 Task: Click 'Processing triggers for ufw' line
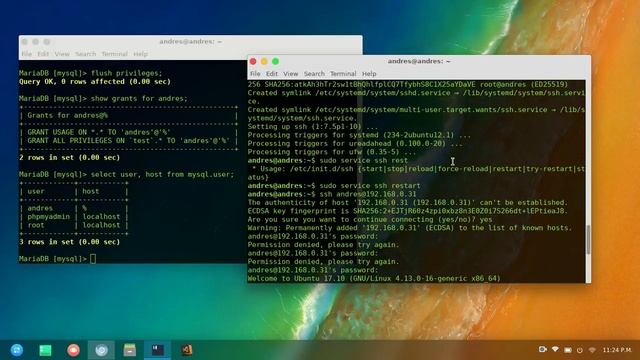(332, 152)
